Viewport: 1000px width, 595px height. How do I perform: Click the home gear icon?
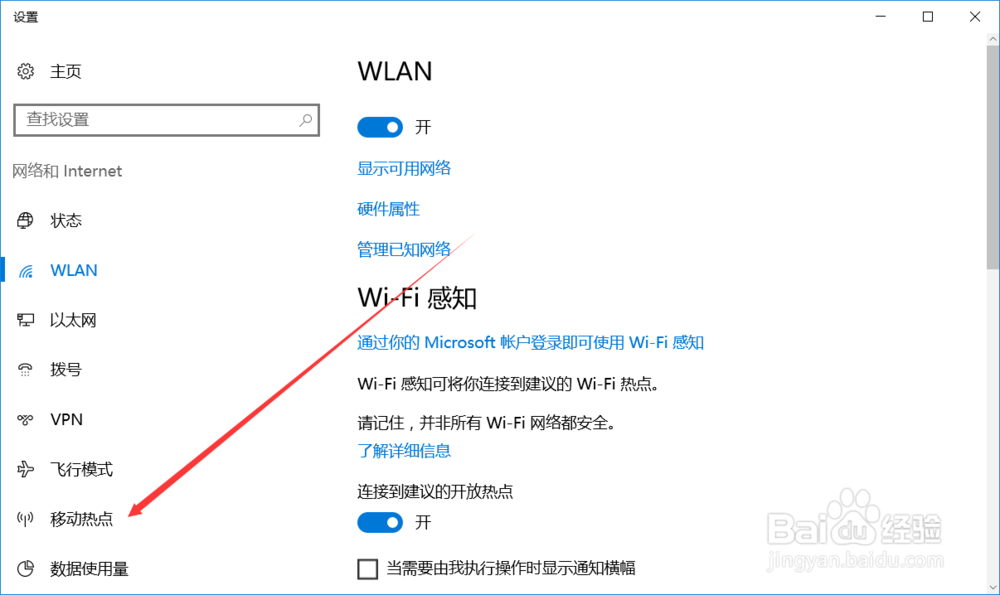(26, 71)
